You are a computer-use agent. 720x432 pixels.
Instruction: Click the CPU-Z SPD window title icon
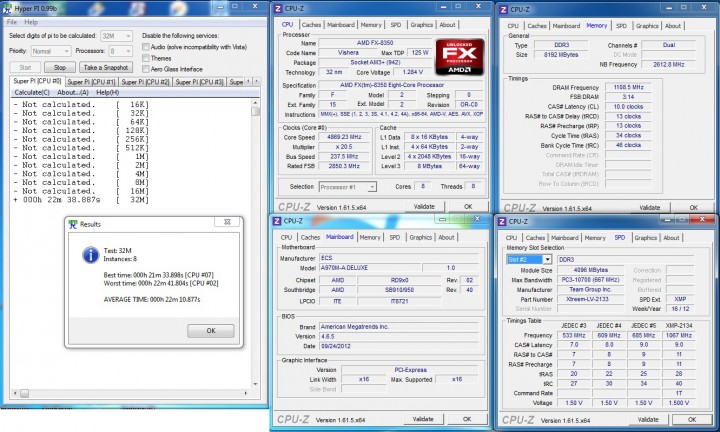(x=502, y=221)
